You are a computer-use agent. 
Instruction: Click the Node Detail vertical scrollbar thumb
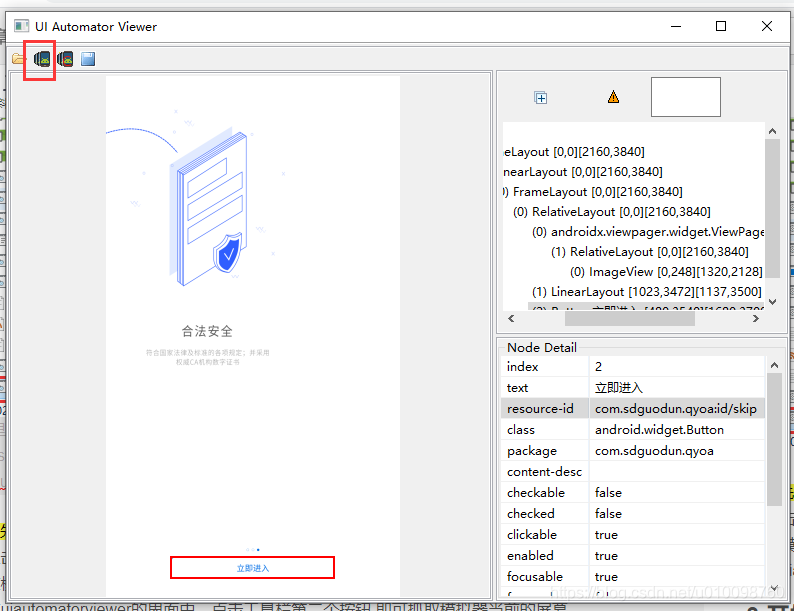click(x=774, y=439)
